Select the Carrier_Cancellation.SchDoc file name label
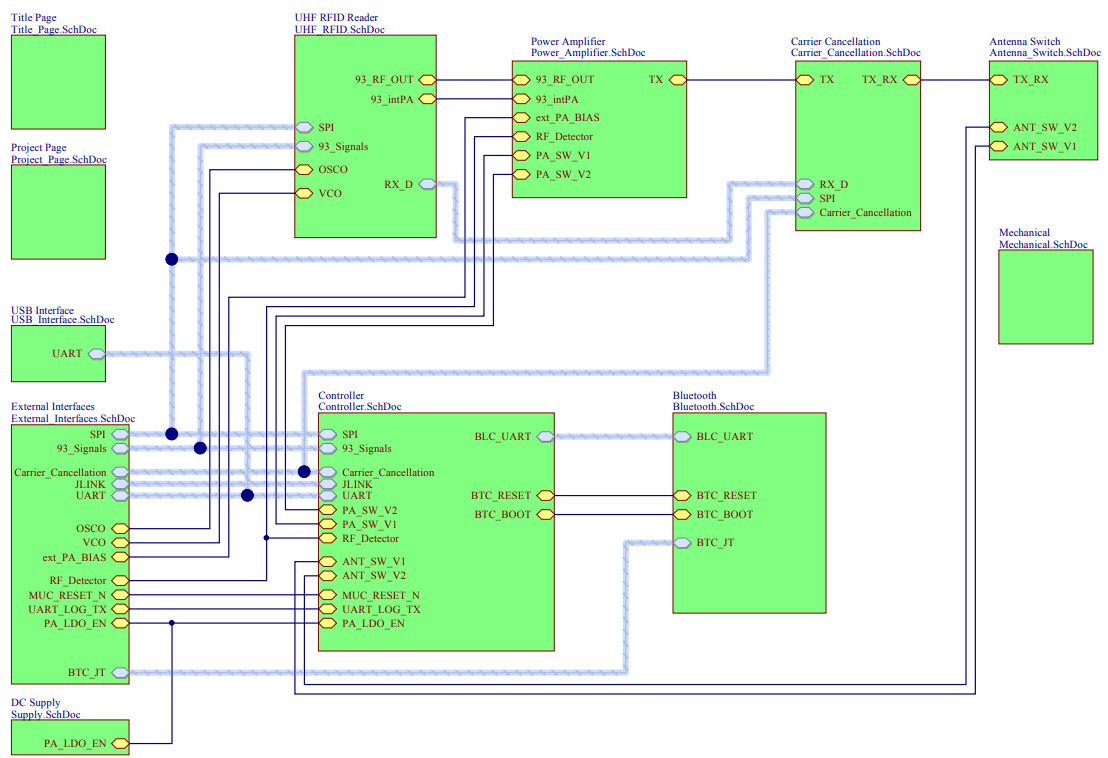Screen dimensions: 1108x758 point(856,53)
